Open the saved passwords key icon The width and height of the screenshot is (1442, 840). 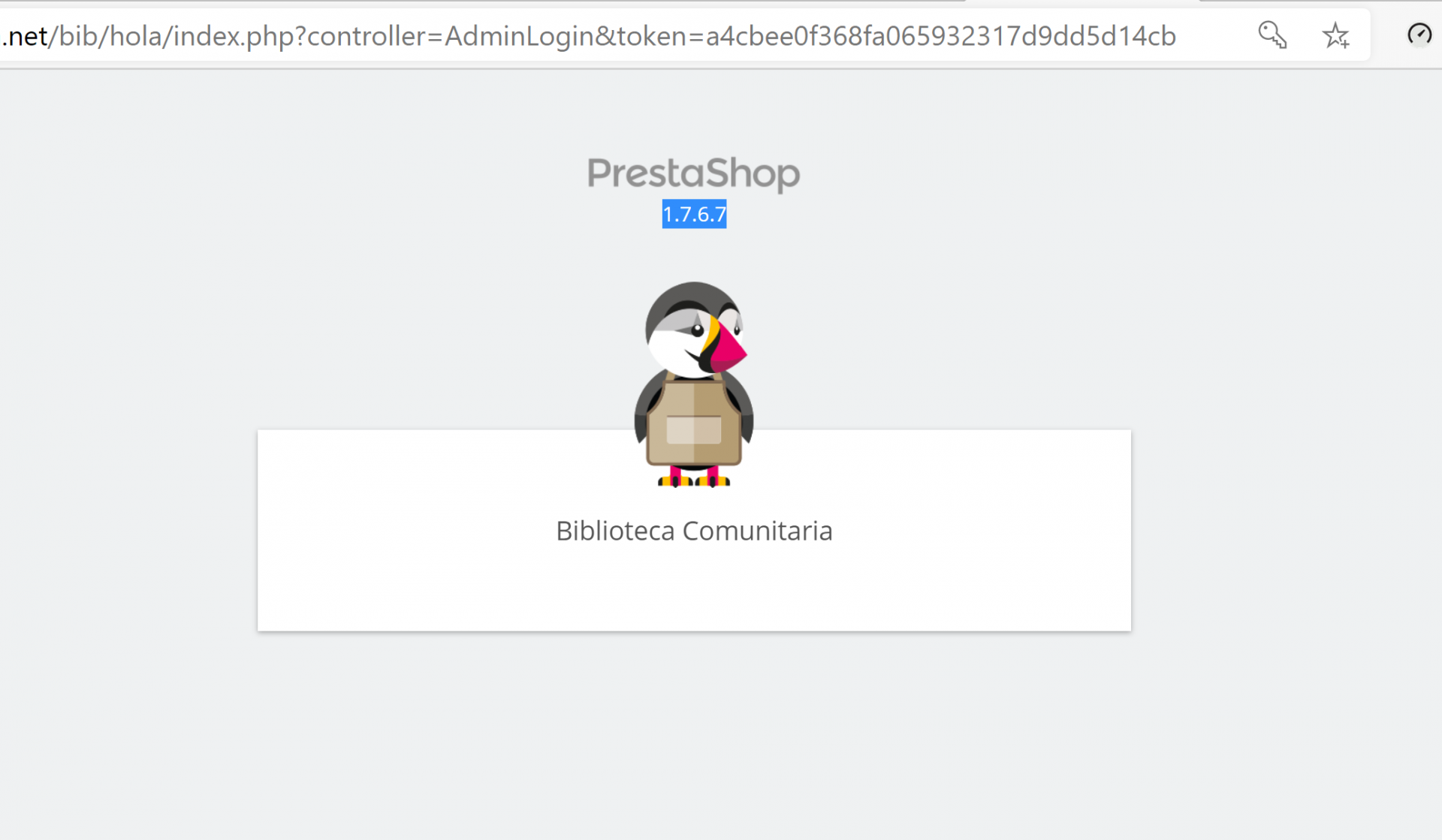[x=1272, y=35]
